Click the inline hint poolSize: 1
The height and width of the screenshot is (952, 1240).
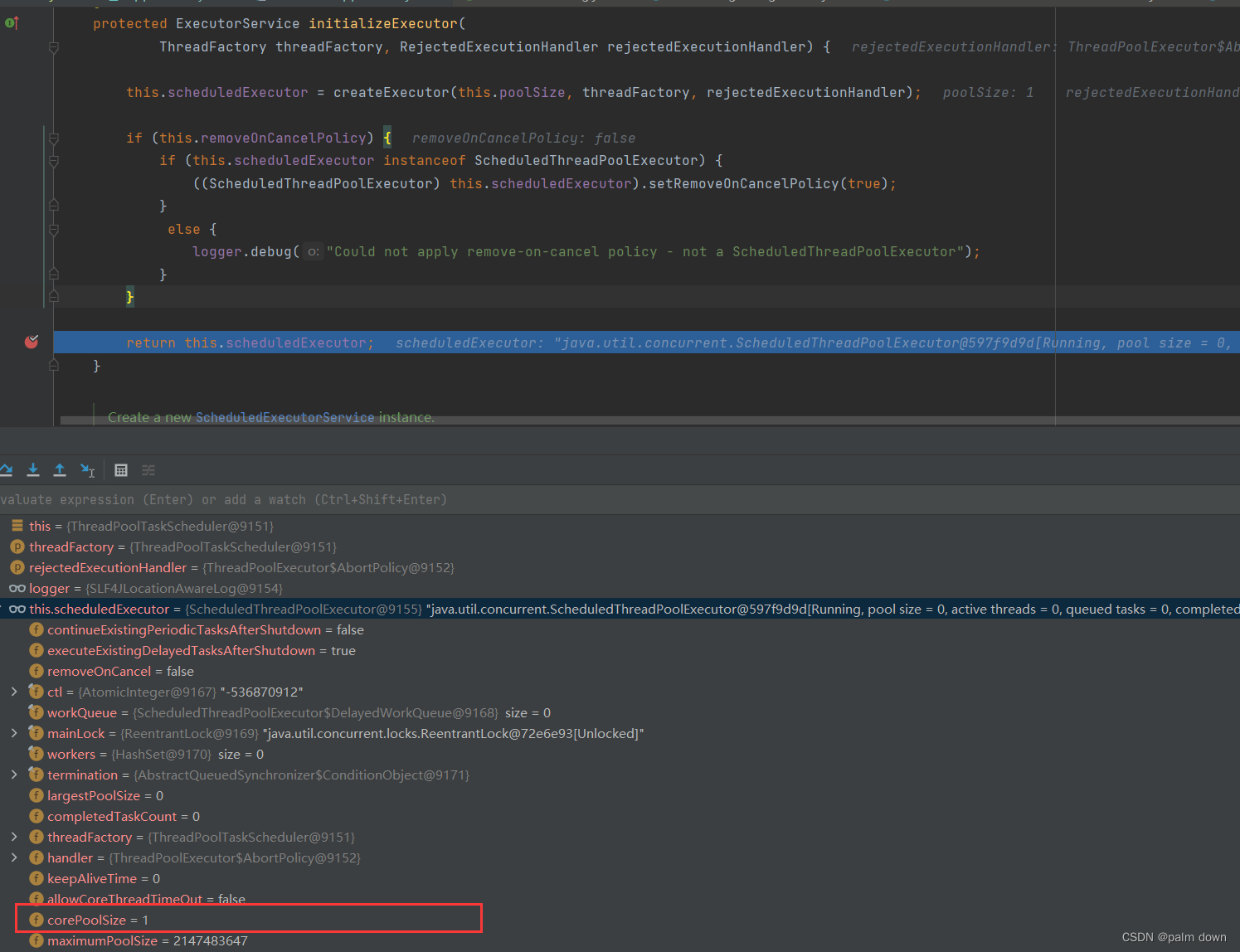pos(988,92)
